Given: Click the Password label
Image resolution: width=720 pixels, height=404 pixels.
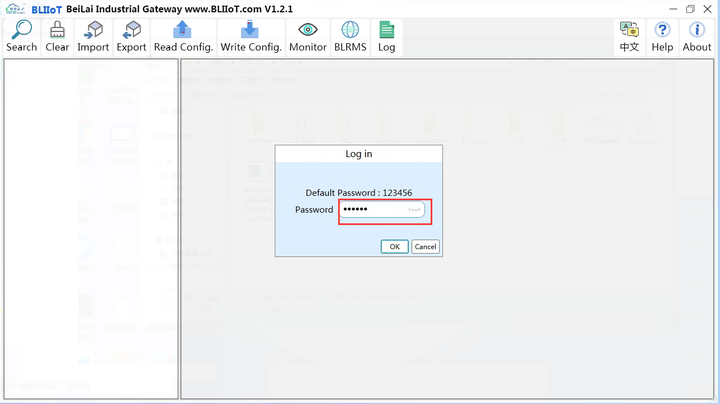Looking at the screenshot, I should tap(314, 210).
